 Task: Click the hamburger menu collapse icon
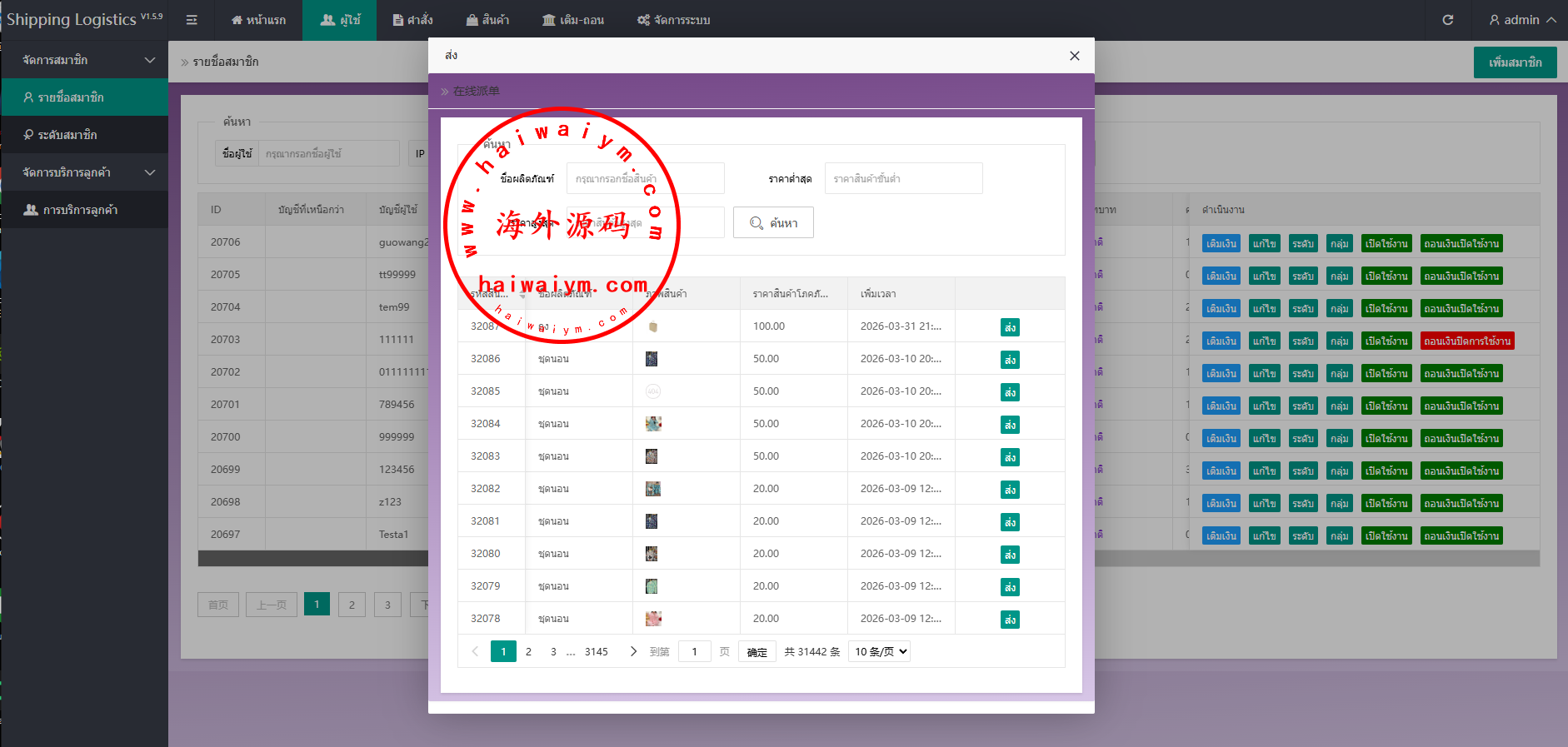pos(192,20)
